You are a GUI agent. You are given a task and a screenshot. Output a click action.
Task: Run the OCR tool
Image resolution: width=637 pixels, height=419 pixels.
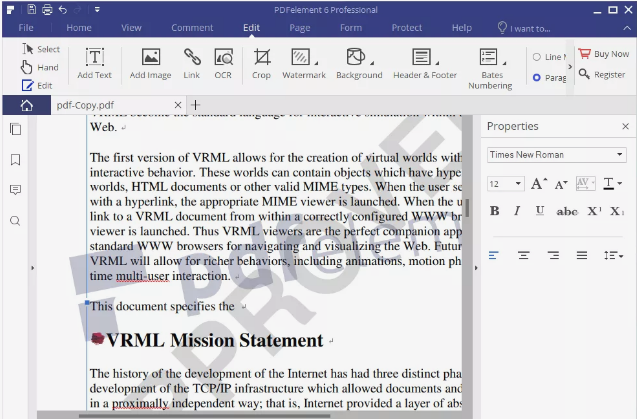click(223, 63)
